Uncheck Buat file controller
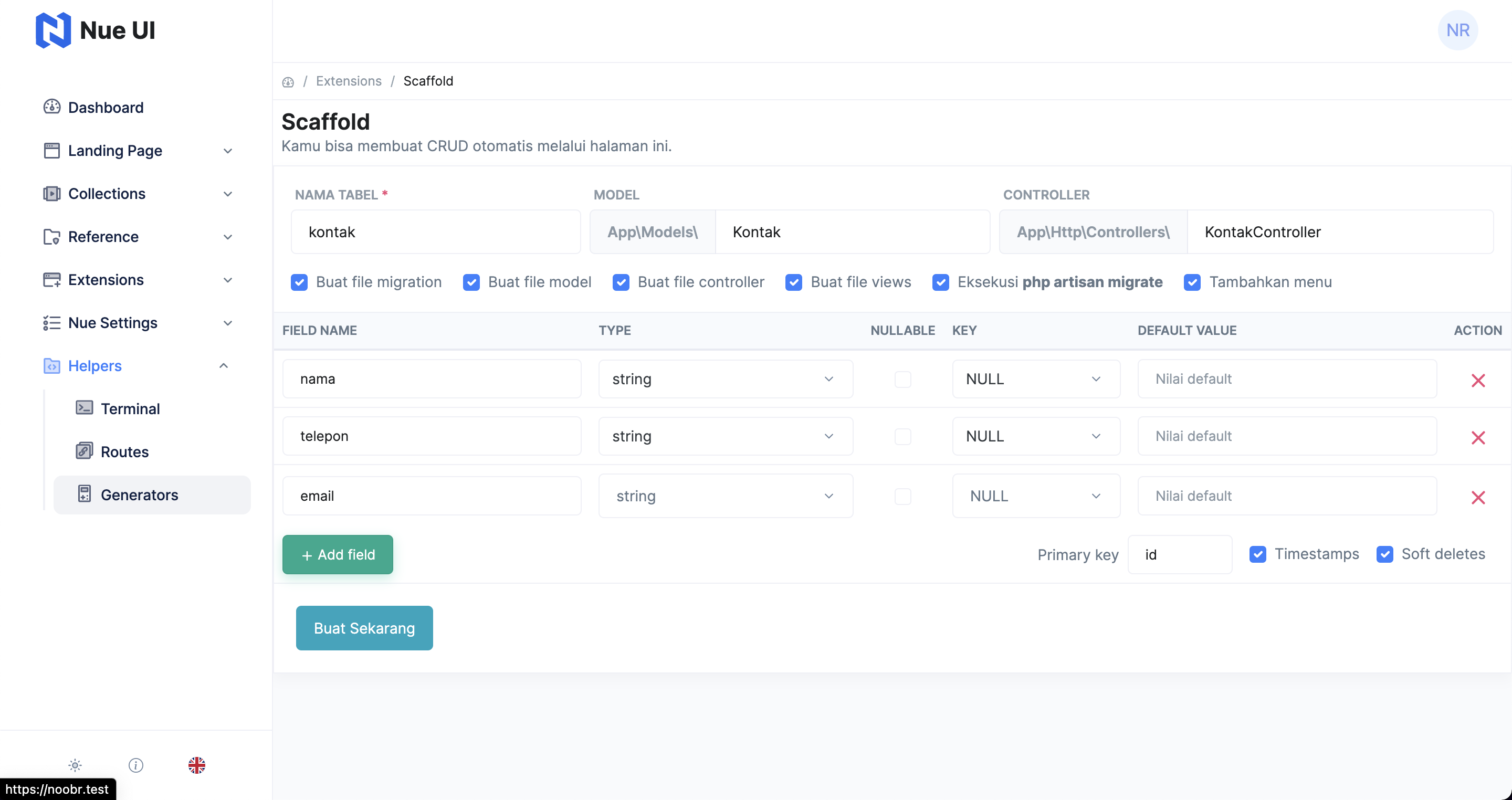 click(621, 282)
